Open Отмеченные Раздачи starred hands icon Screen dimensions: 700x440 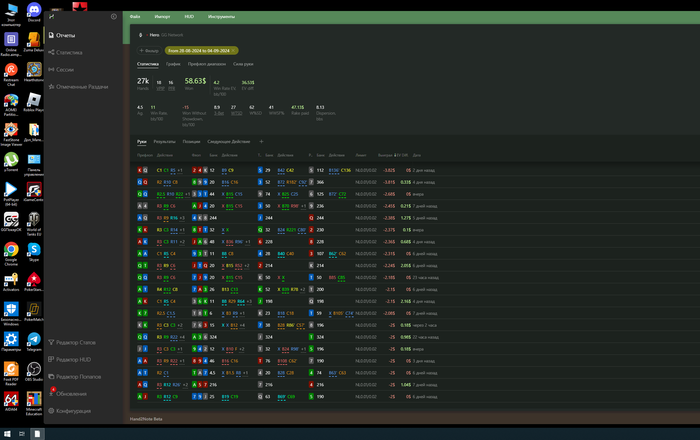click(50, 86)
